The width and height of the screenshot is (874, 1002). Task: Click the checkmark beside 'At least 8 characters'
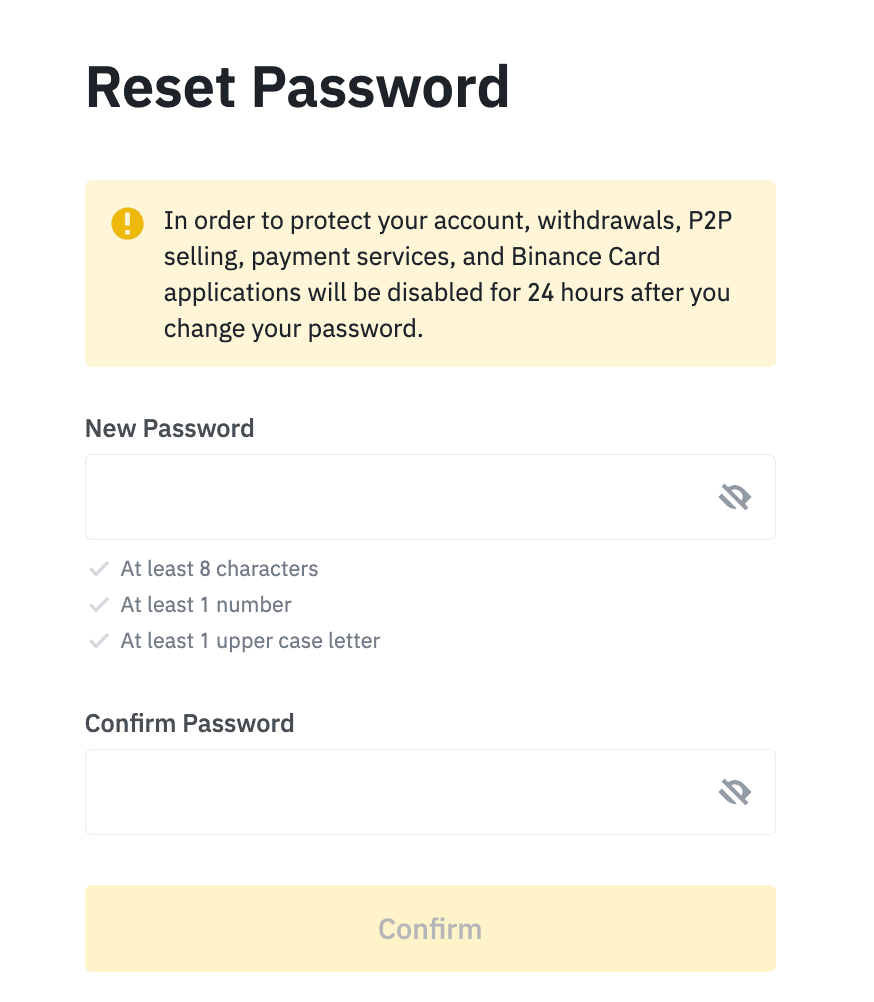[x=98, y=569]
